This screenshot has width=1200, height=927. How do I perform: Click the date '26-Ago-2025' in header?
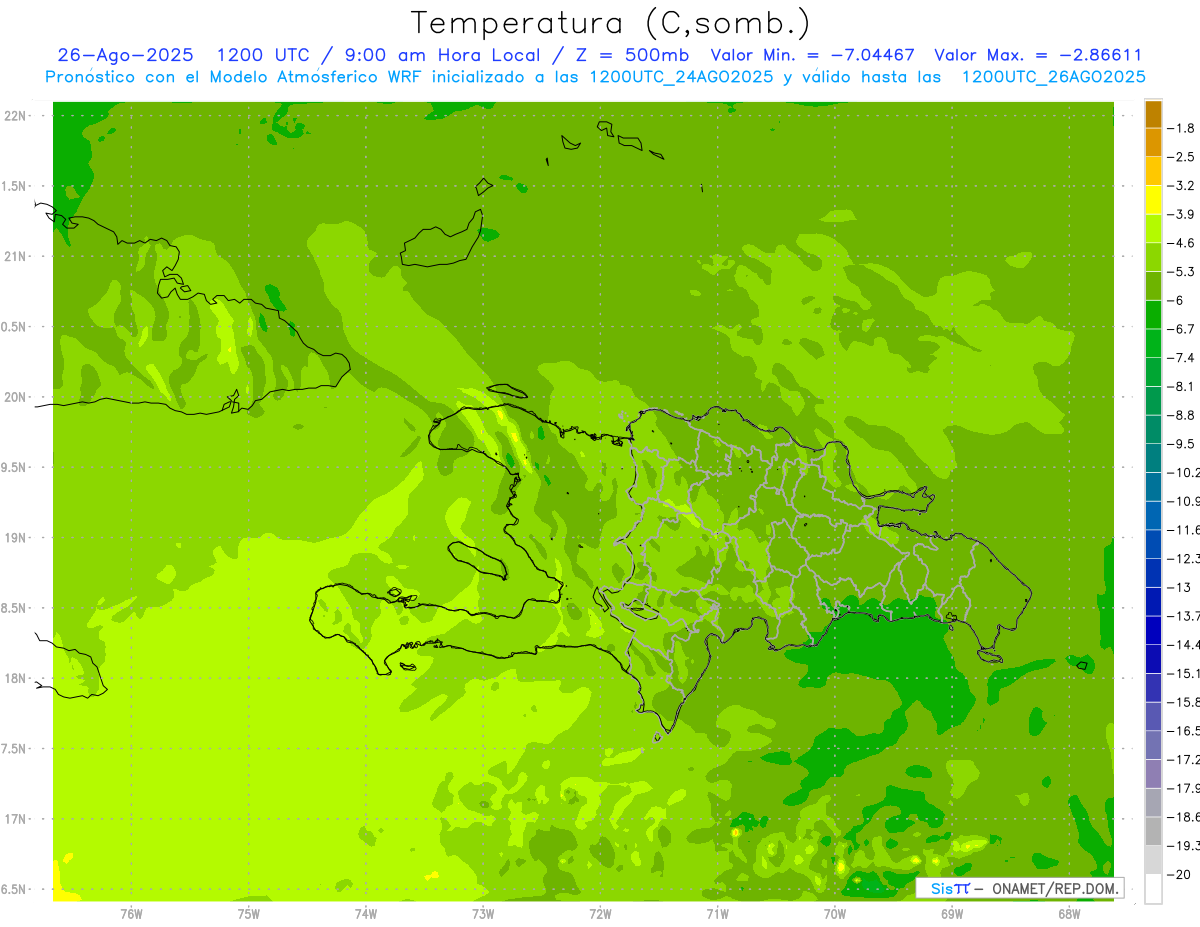126,55
